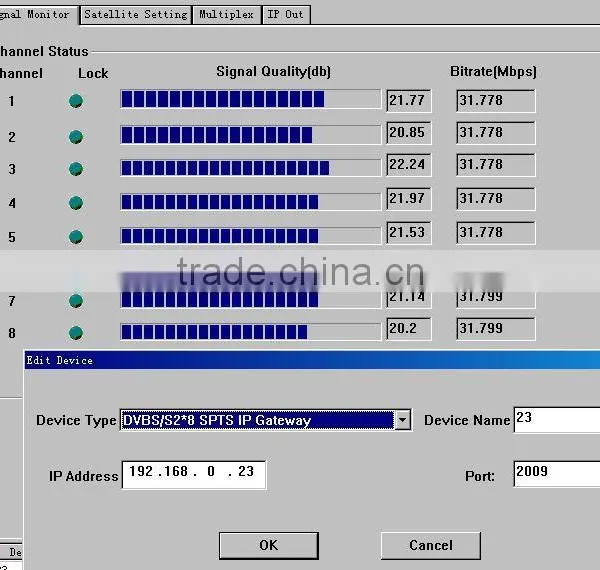Viewport: 600px width, 570px height.
Task: Click channel 5 signal quality bar
Action: (251, 236)
